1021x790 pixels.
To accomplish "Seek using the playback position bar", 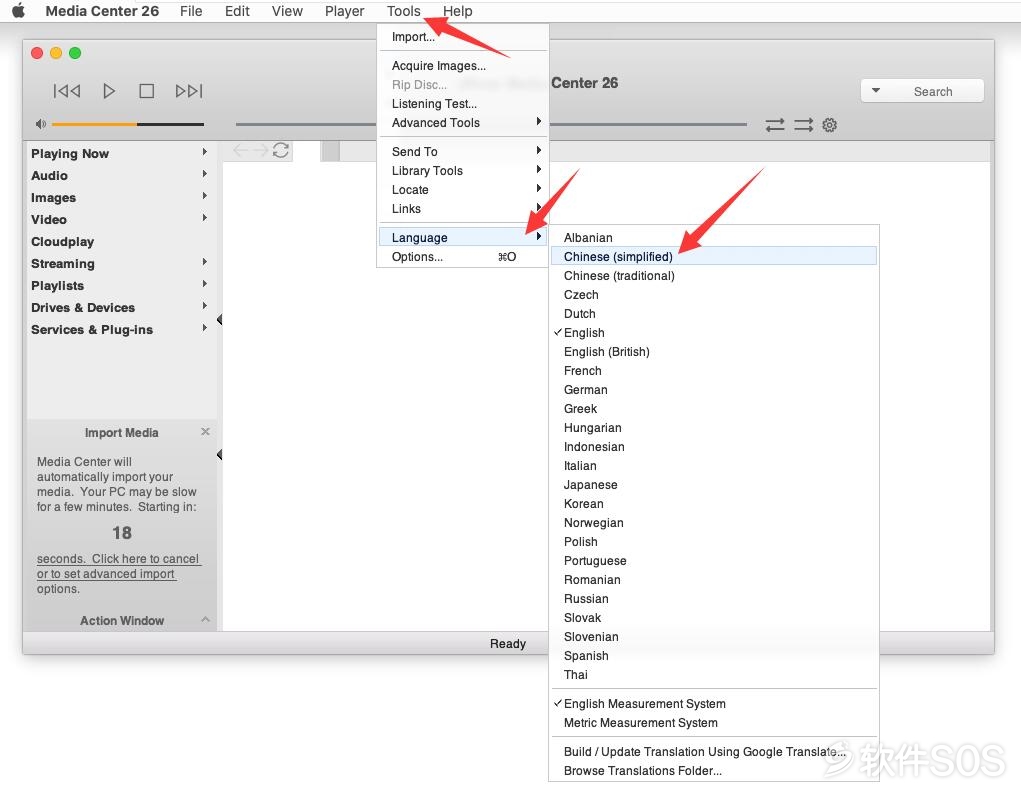I will 491,124.
